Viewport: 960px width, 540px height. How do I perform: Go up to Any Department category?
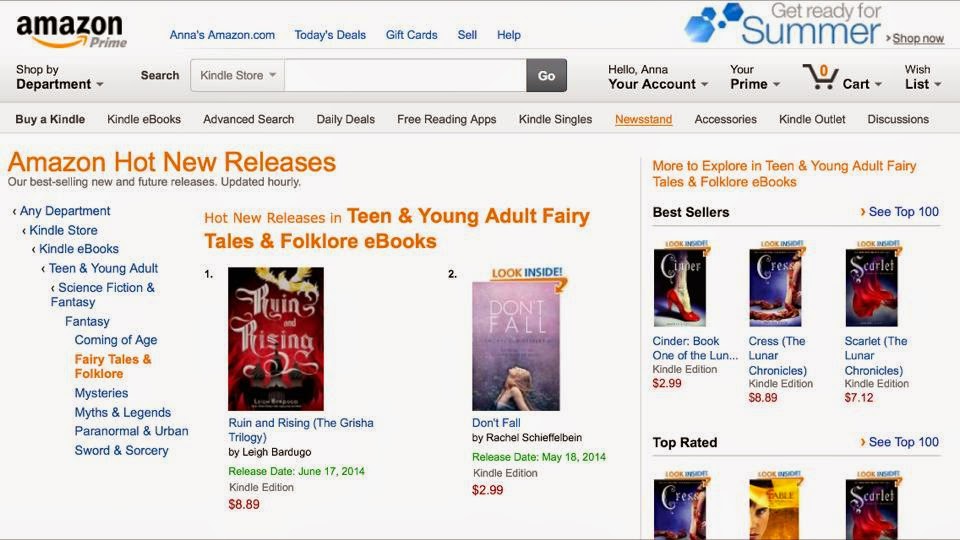64,211
